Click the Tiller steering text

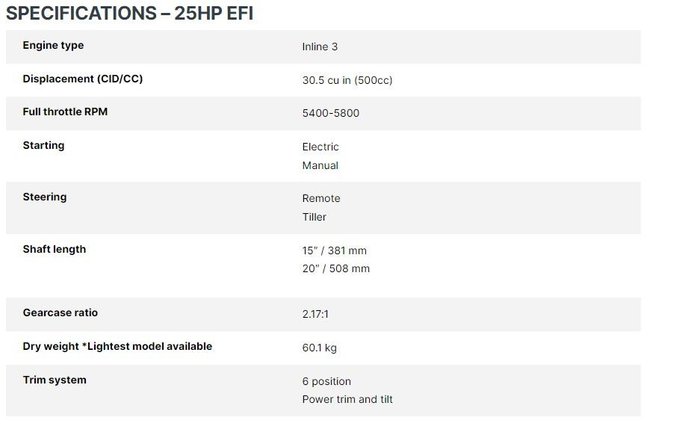tap(314, 217)
